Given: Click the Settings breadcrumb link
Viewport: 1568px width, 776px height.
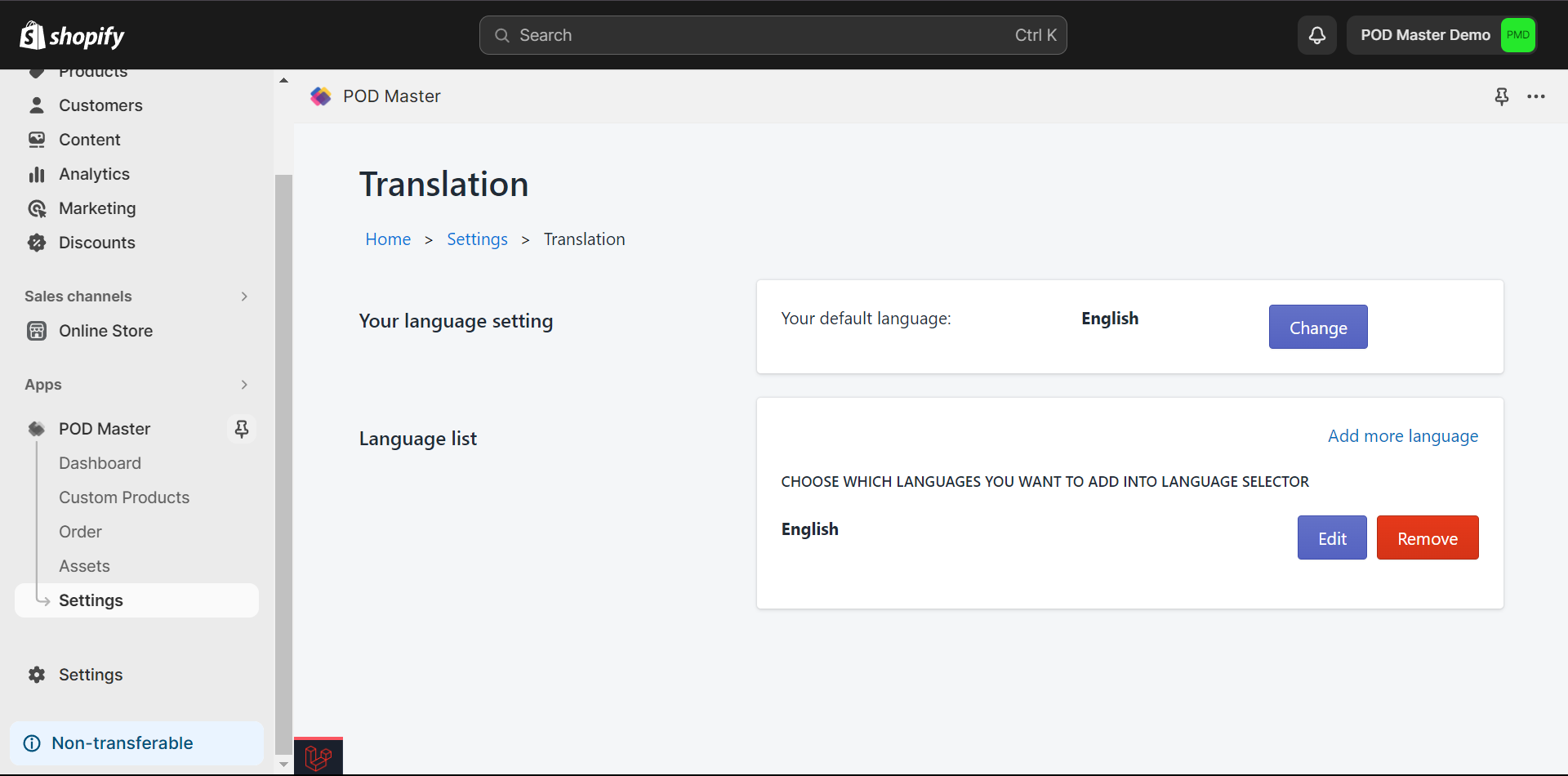Looking at the screenshot, I should coord(477,239).
